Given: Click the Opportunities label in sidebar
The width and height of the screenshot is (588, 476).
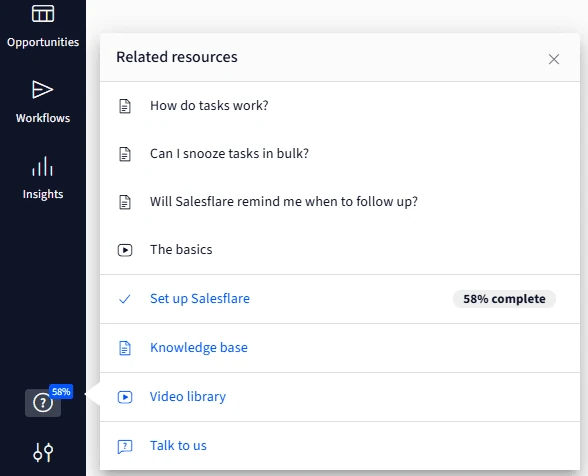Looking at the screenshot, I should coord(43,42).
